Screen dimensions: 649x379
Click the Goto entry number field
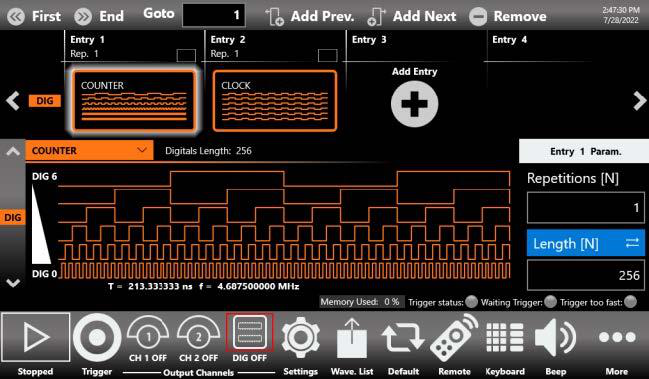pos(214,15)
